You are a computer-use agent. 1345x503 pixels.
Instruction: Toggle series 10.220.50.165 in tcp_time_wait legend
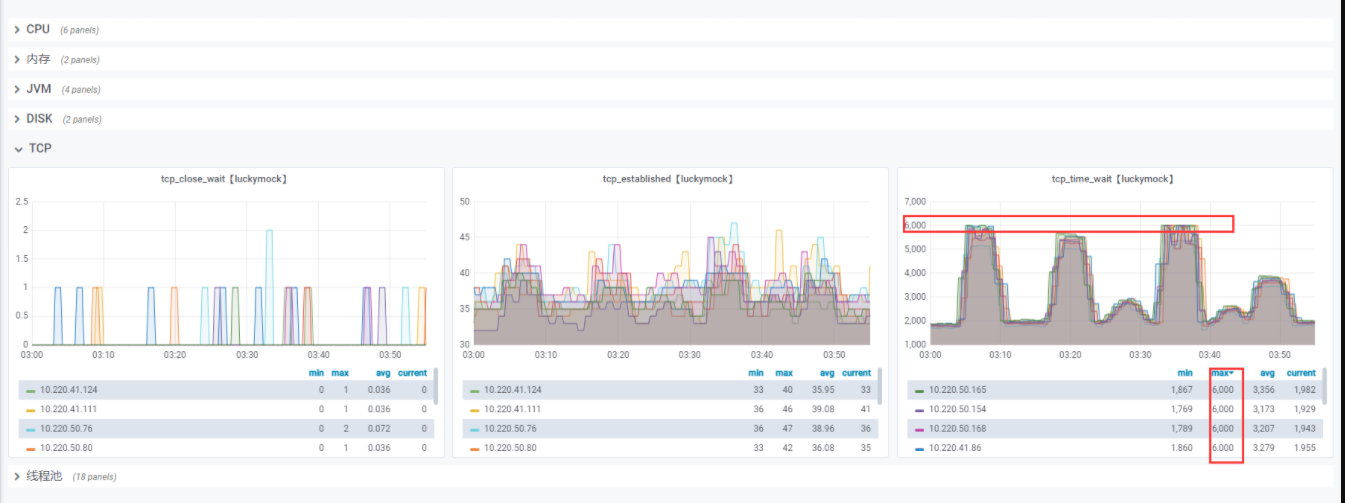pos(957,390)
